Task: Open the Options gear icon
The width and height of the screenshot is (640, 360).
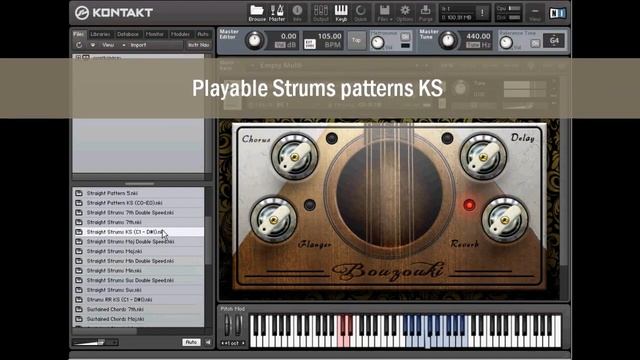Action: pyautogui.click(x=405, y=13)
